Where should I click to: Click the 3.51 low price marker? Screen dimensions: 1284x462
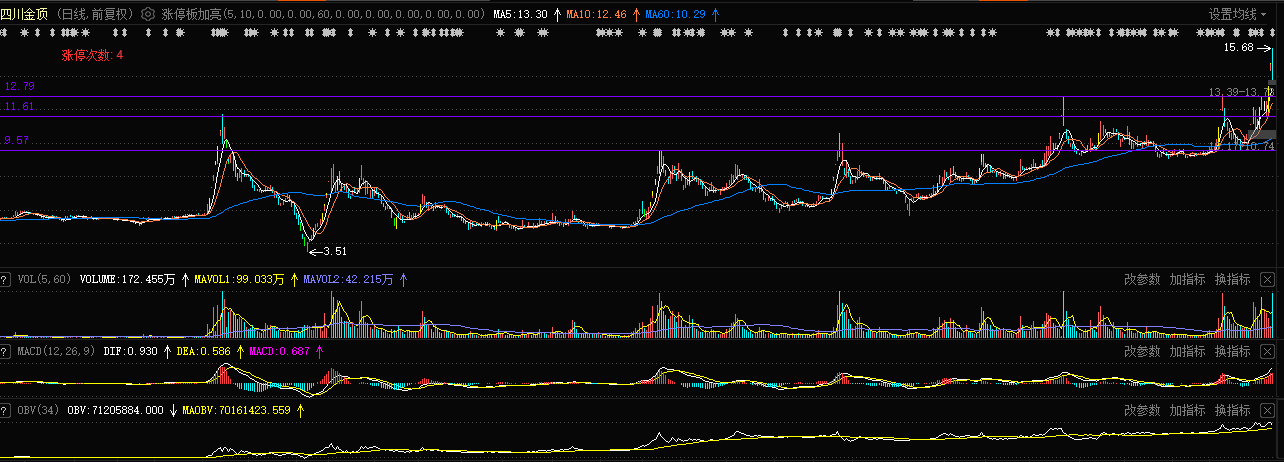(335, 251)
